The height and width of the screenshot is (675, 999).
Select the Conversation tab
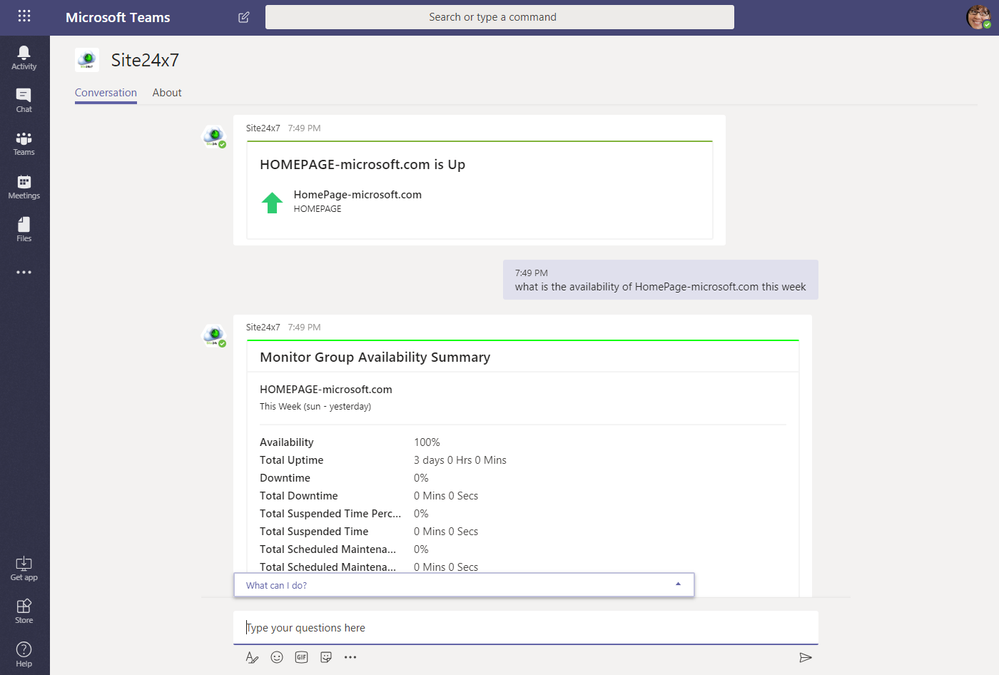tap(106, 92)
